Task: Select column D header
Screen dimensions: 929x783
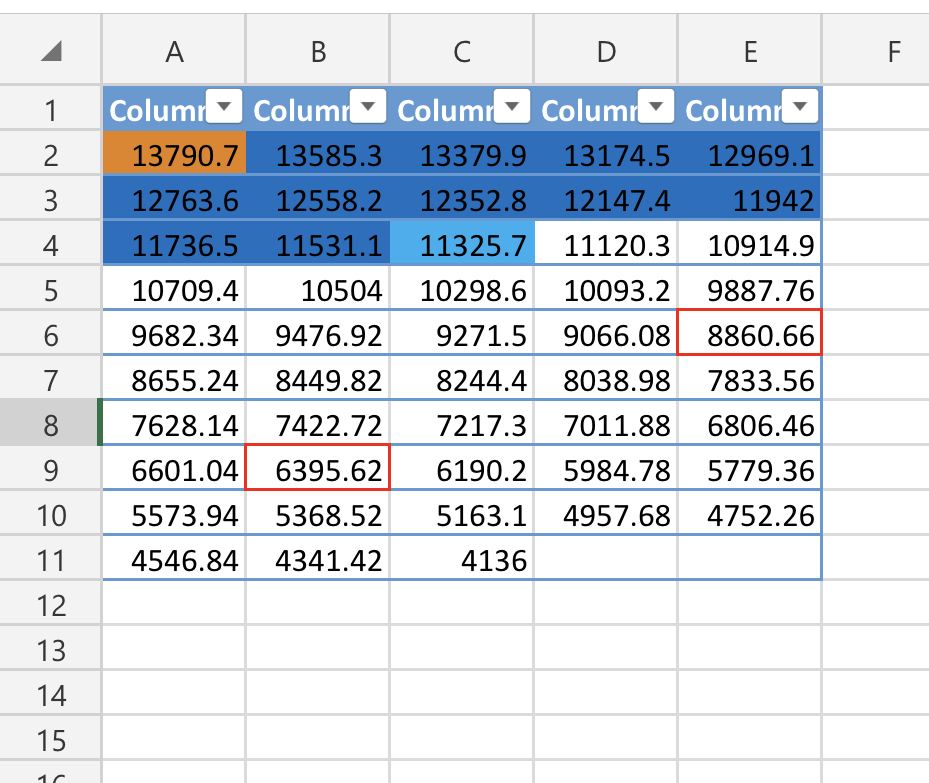Action: (x=606, y=50)
